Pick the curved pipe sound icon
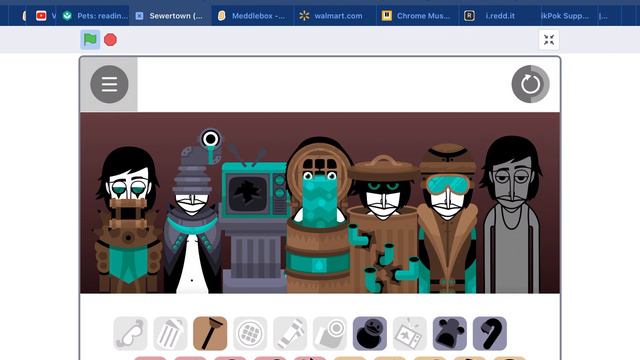Screen dimensions: 640x360 [x=490, y=333]
